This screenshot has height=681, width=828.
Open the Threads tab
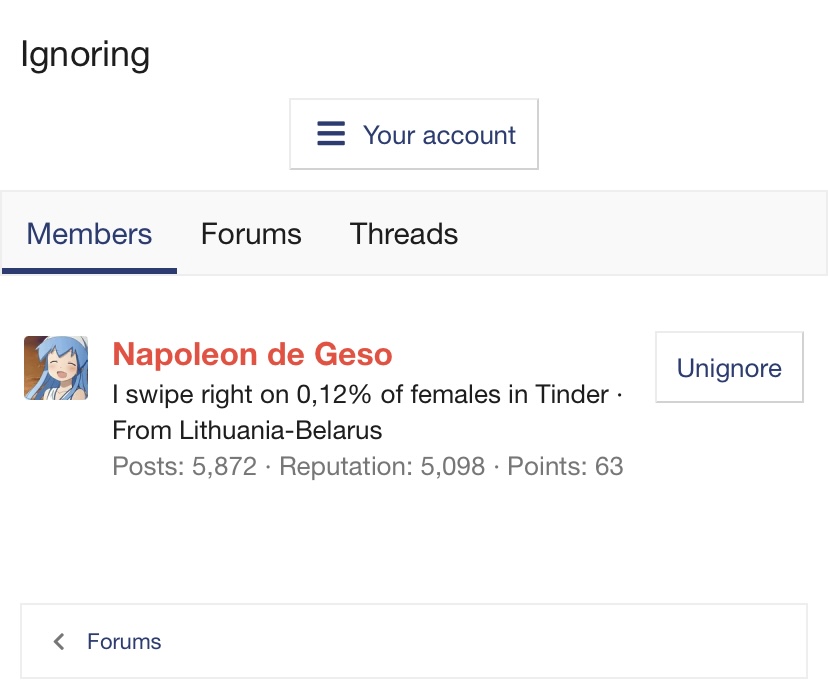[404, 234]
